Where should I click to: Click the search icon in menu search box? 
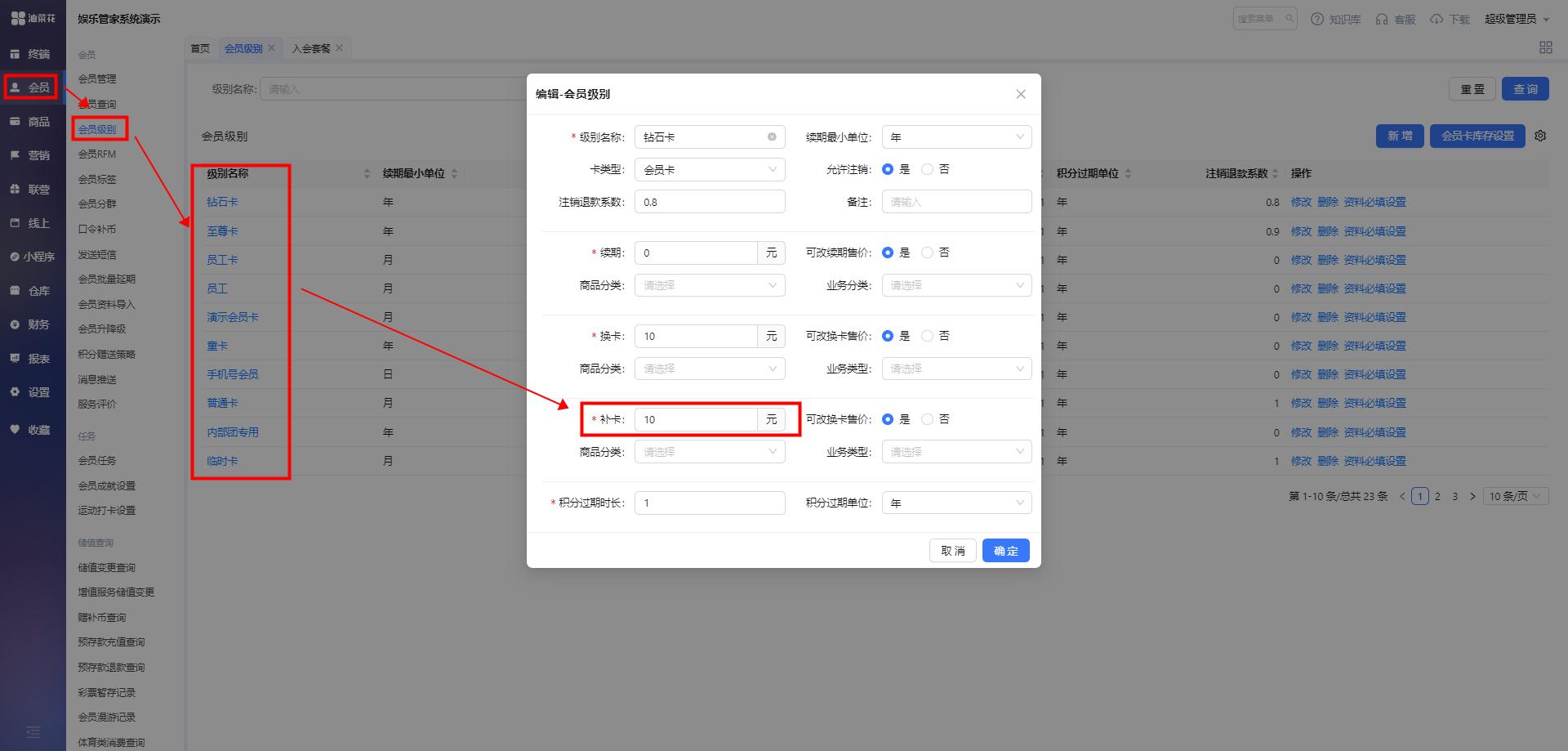(x=1289, y=19)
